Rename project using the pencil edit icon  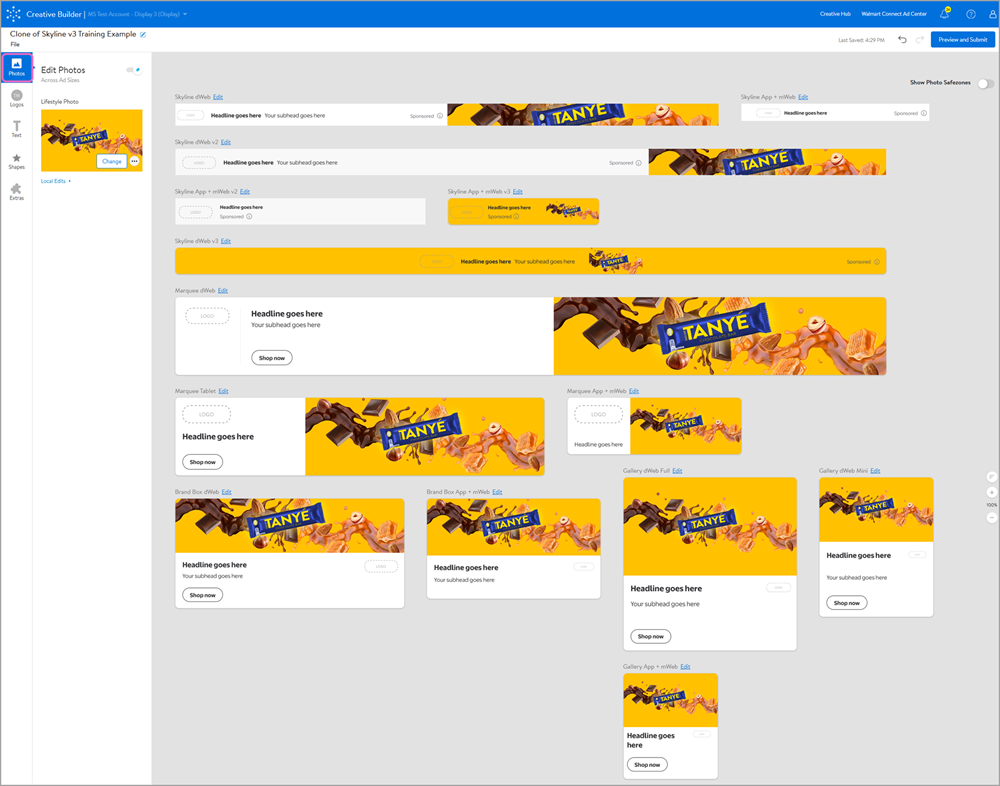click(x=143, y=34)
